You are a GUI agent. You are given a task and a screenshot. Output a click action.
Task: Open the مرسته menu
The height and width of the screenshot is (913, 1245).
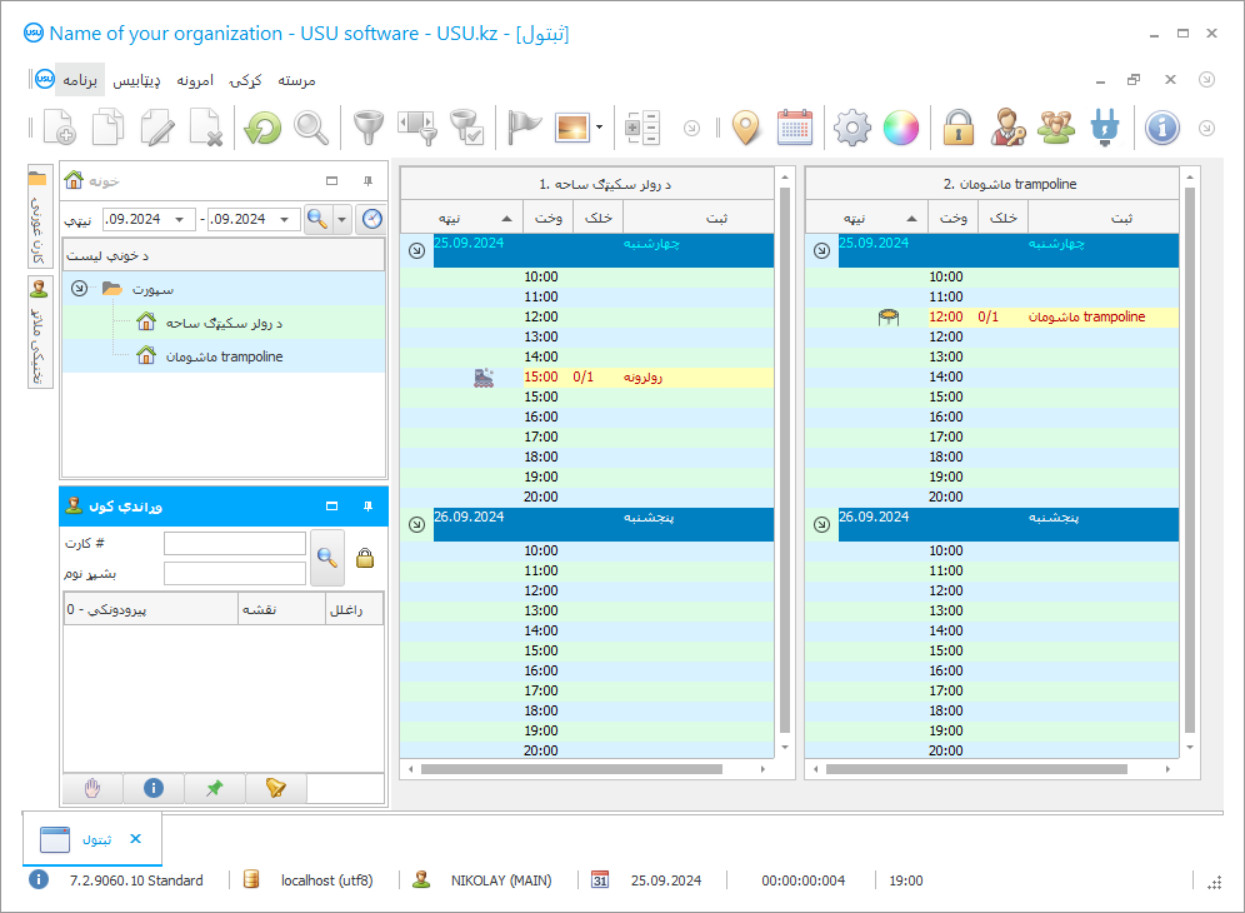[296, 80]
